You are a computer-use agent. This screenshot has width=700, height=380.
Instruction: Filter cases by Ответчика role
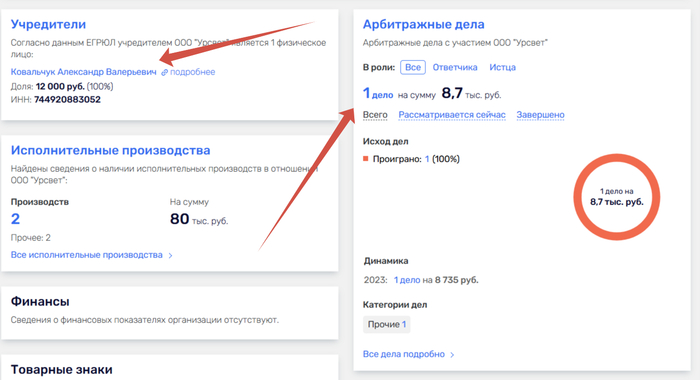[x=454, y=67]
